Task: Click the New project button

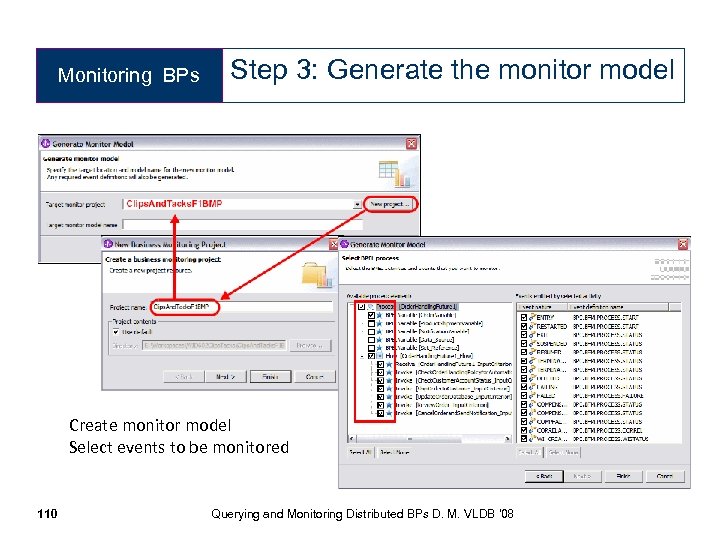Action: 390,204
